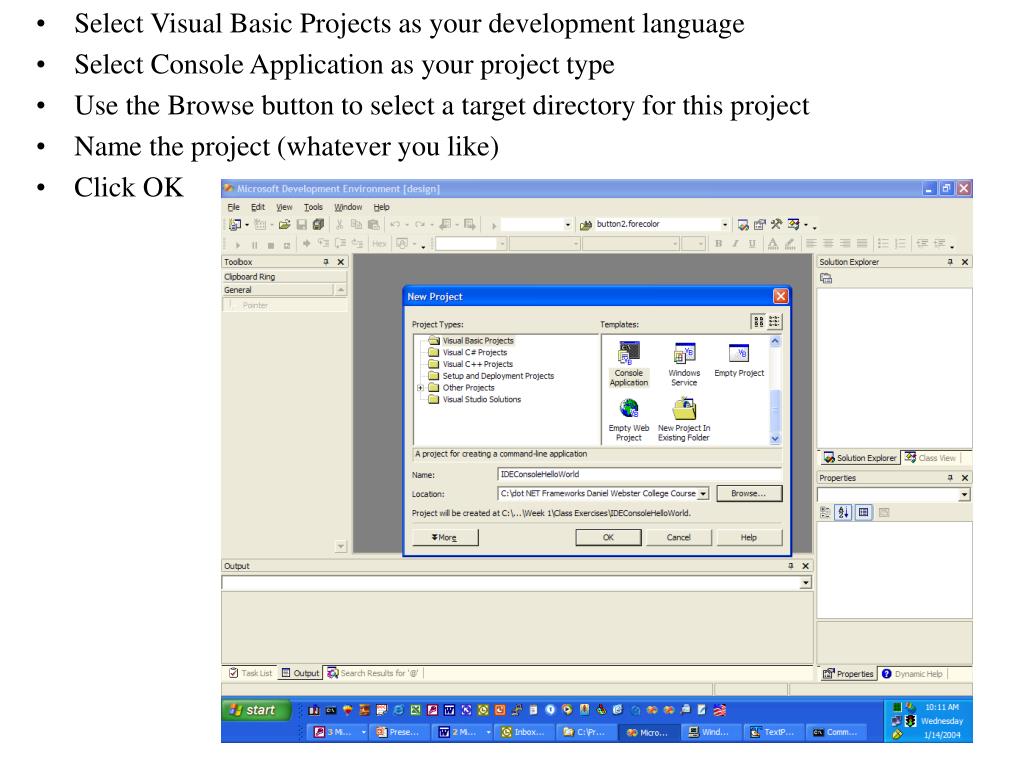Click the New Project toolbar icon
Image resolution: width=1024 pixels, height=768 pixels.
point(235,225)
